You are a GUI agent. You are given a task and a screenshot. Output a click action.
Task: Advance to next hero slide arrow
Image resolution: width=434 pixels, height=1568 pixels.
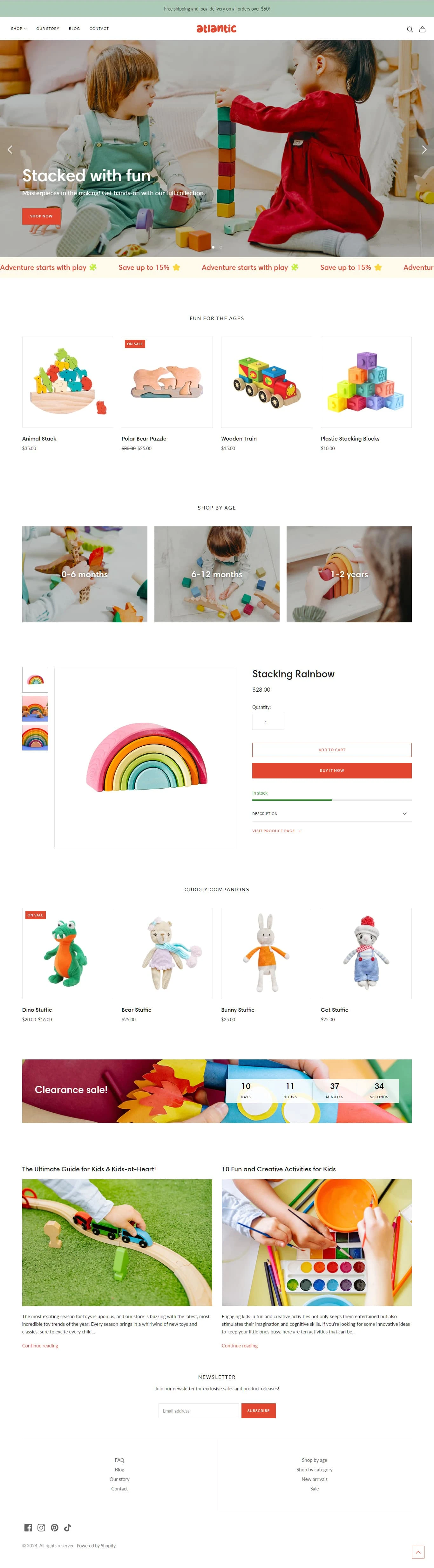point(424,149)
